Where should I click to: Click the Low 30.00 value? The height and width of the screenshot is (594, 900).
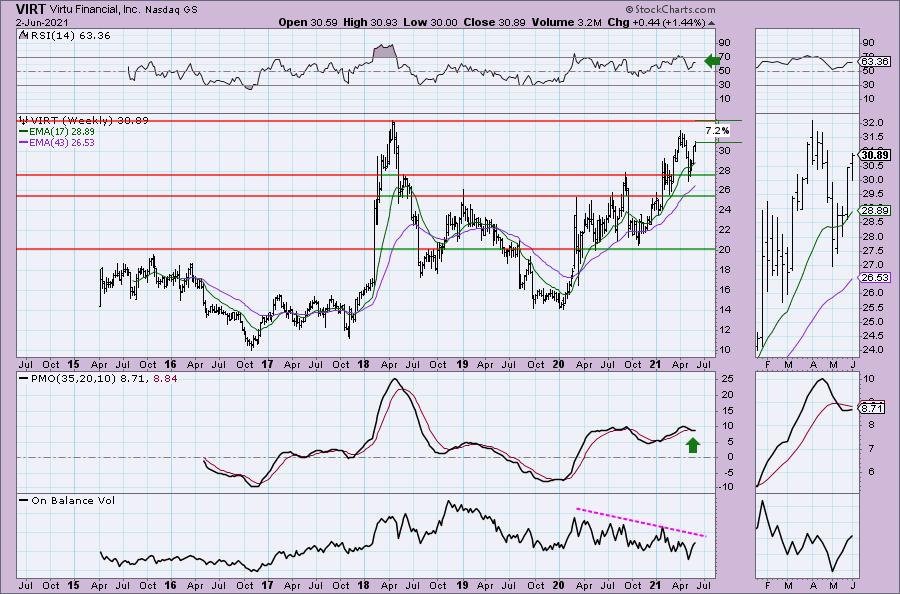[x=429, y=22]
